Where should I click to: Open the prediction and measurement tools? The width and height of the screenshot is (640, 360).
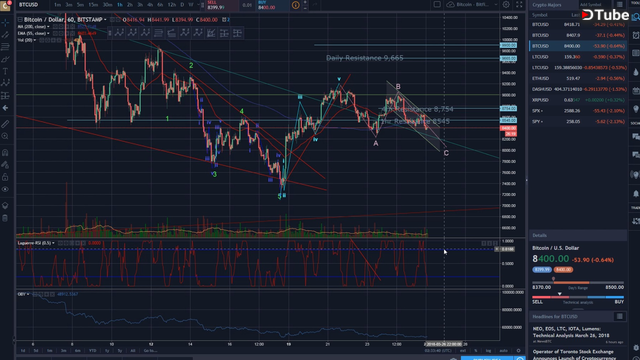(5, 96)
